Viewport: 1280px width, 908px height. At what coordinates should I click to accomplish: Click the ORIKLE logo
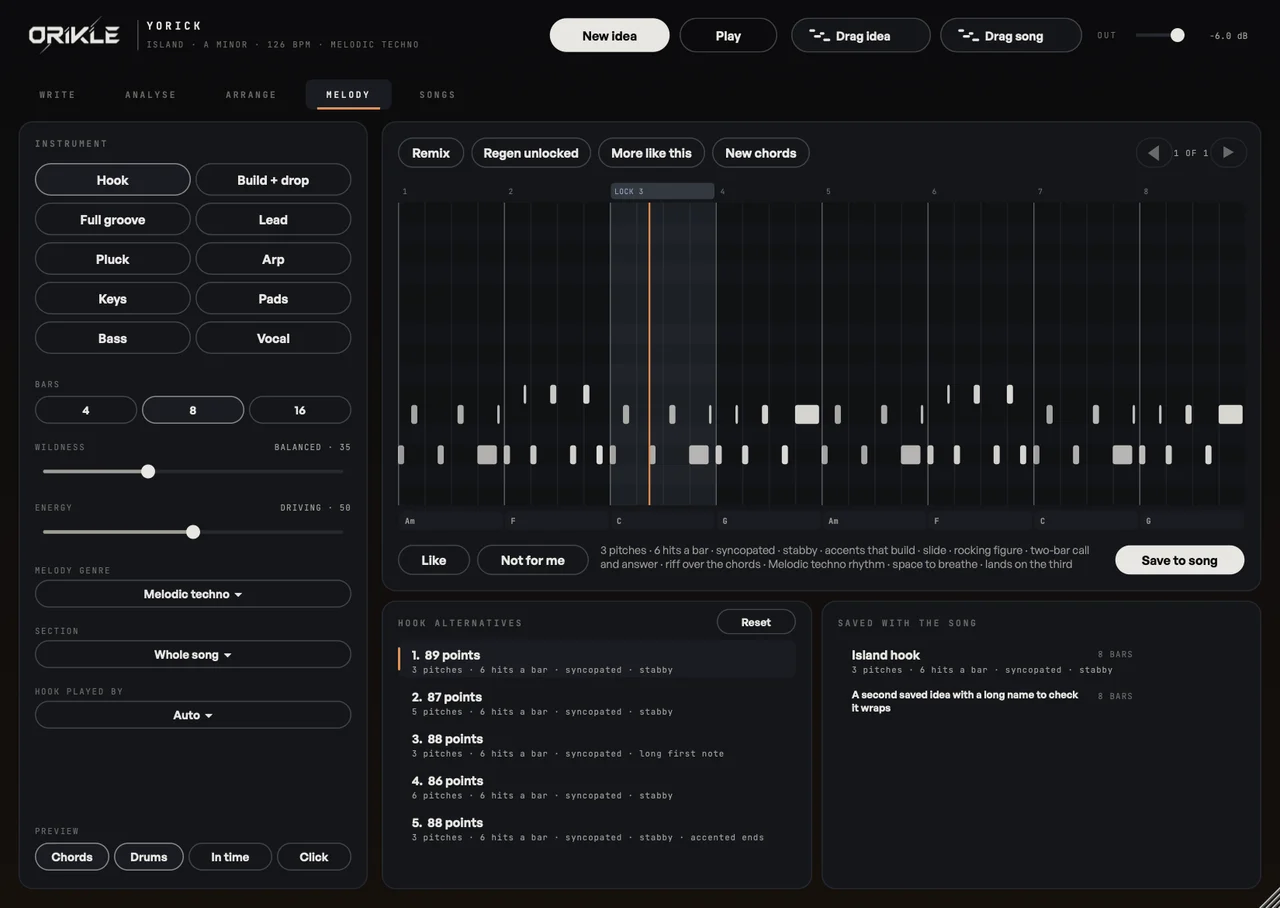pyautogui.click(x=75, y=35)
